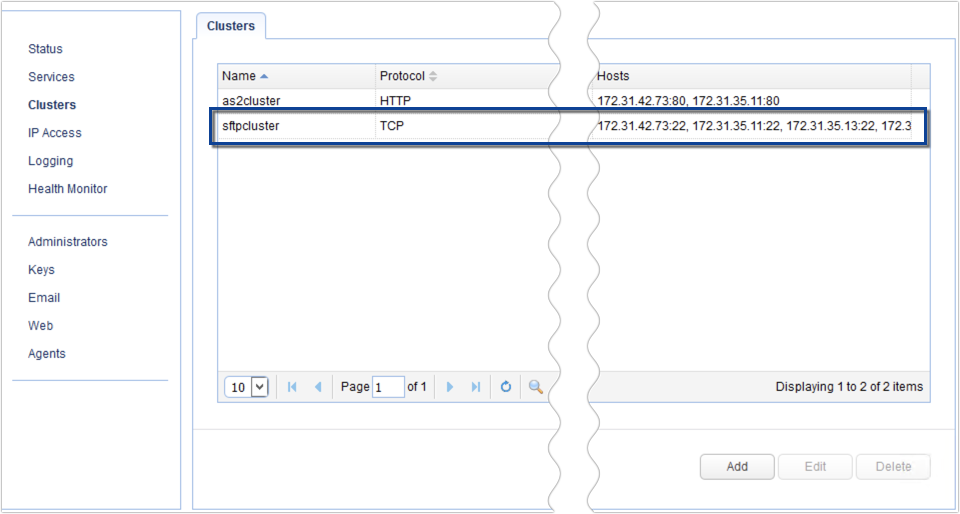Sort by Name column ascending arrow
This screenshot has height=514, width=960.
tap(264, 76)
